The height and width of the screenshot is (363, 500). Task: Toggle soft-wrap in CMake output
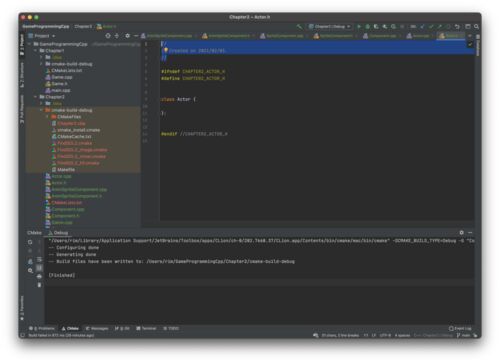(x=39, y=259)
